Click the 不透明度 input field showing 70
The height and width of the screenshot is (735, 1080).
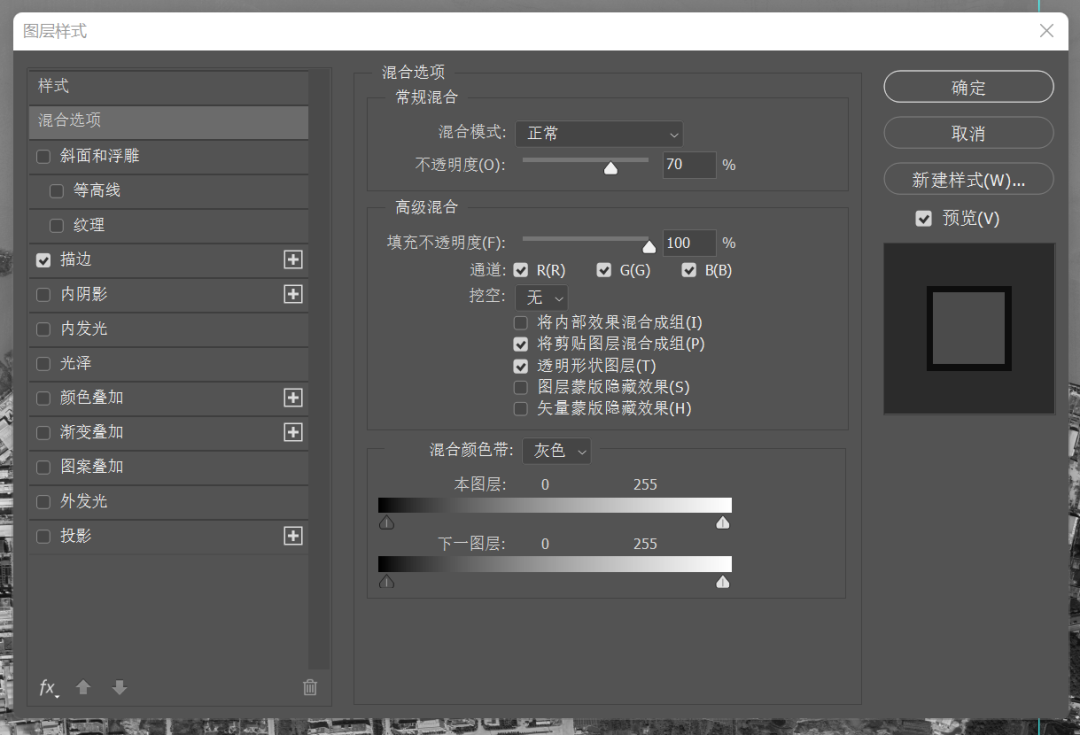(689, 165)
